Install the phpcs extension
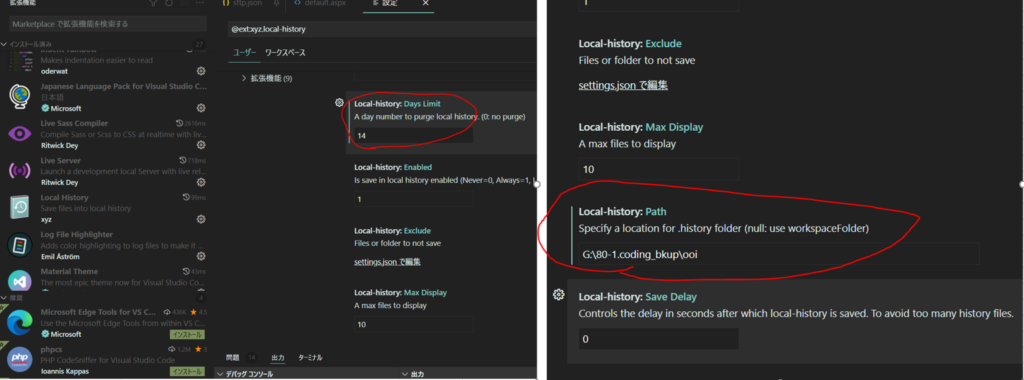 tap(187, 372)
